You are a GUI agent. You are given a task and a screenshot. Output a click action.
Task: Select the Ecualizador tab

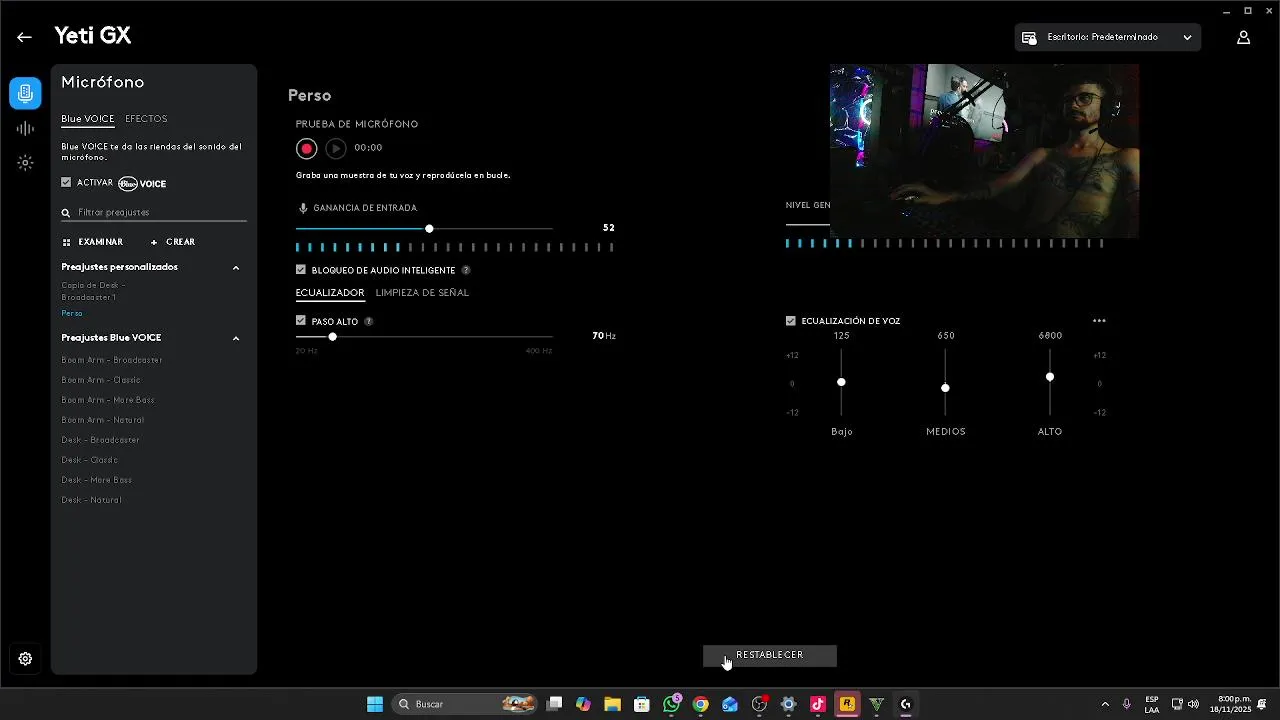coord(330,293)
